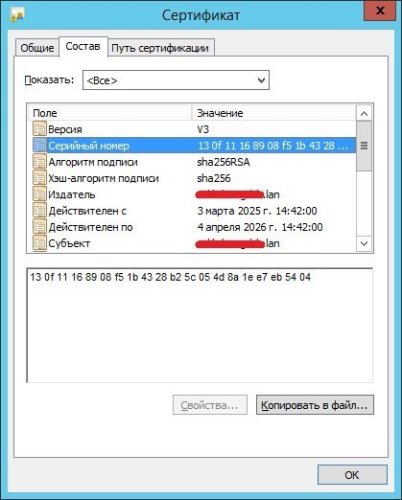Select the Серийный номер row icon
This screenshot has width=402, height=500.
coord(39,145)
